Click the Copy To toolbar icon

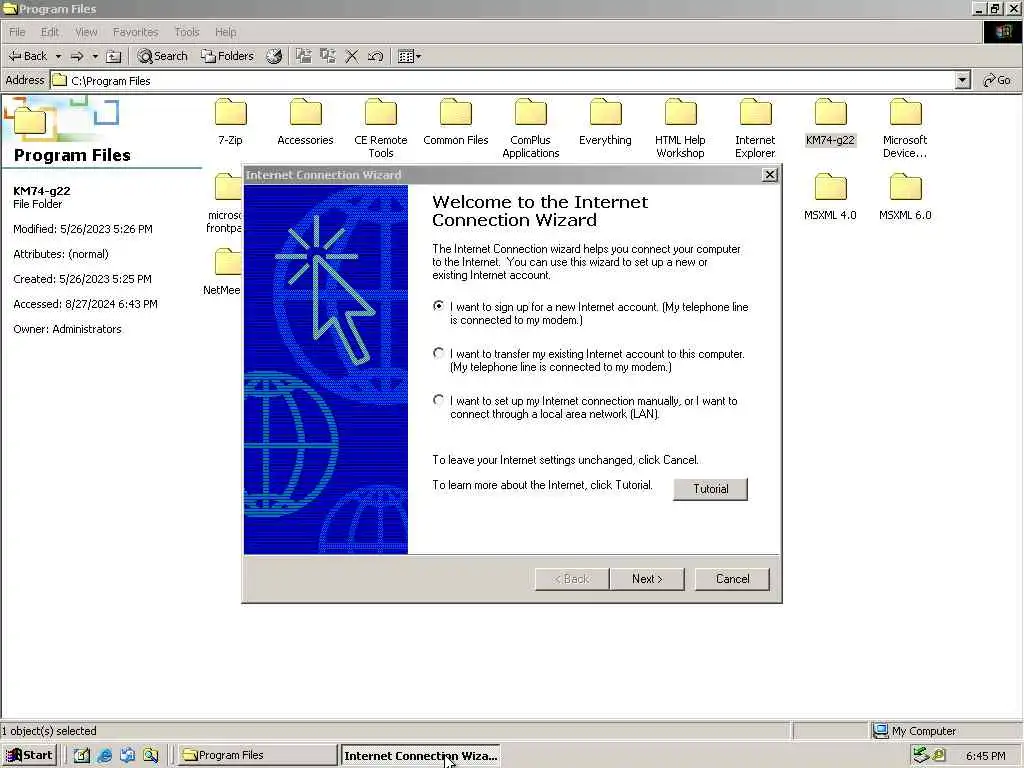click(x=328, y=56)
